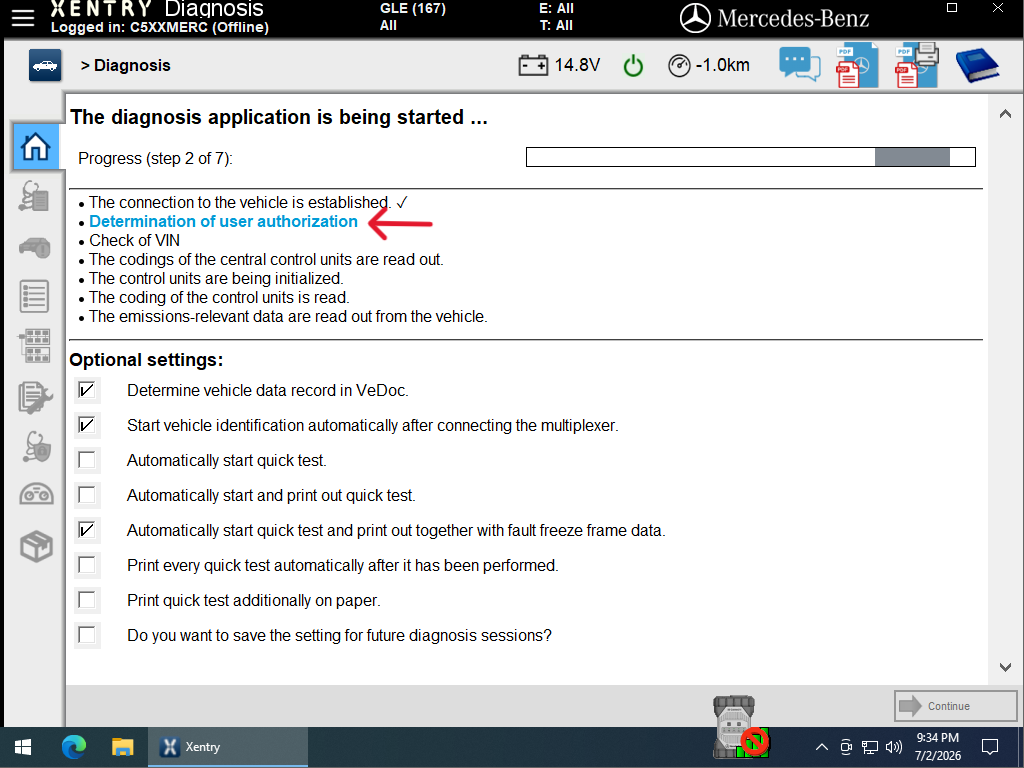Click the Mercedes-Benz logo

tap(775, 18)
